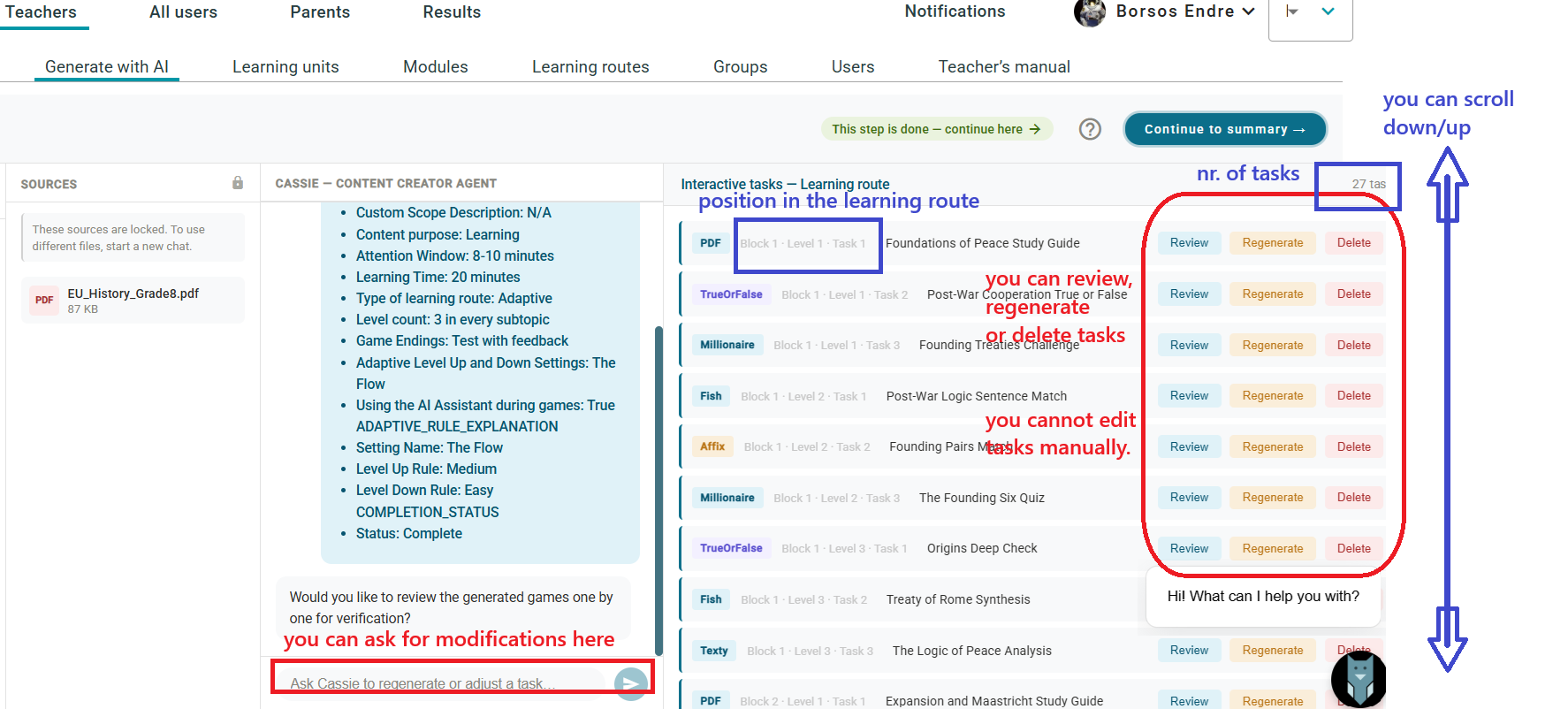Click the Ask Cassie message input field
Image resolution: width=1568 pixels, height=709 pixels.
(442, 682)
